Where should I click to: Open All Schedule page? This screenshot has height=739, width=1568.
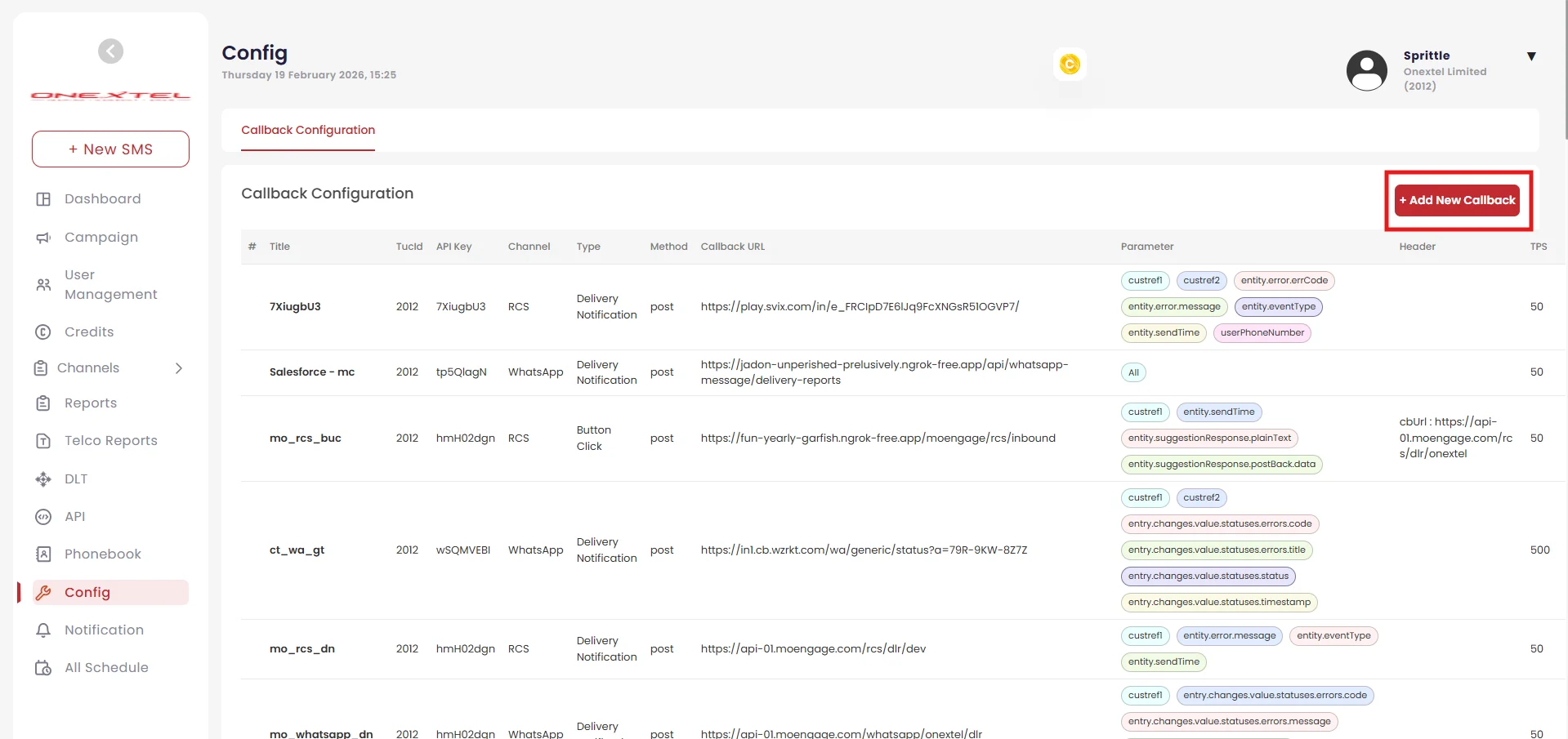(x=107, y=668)
